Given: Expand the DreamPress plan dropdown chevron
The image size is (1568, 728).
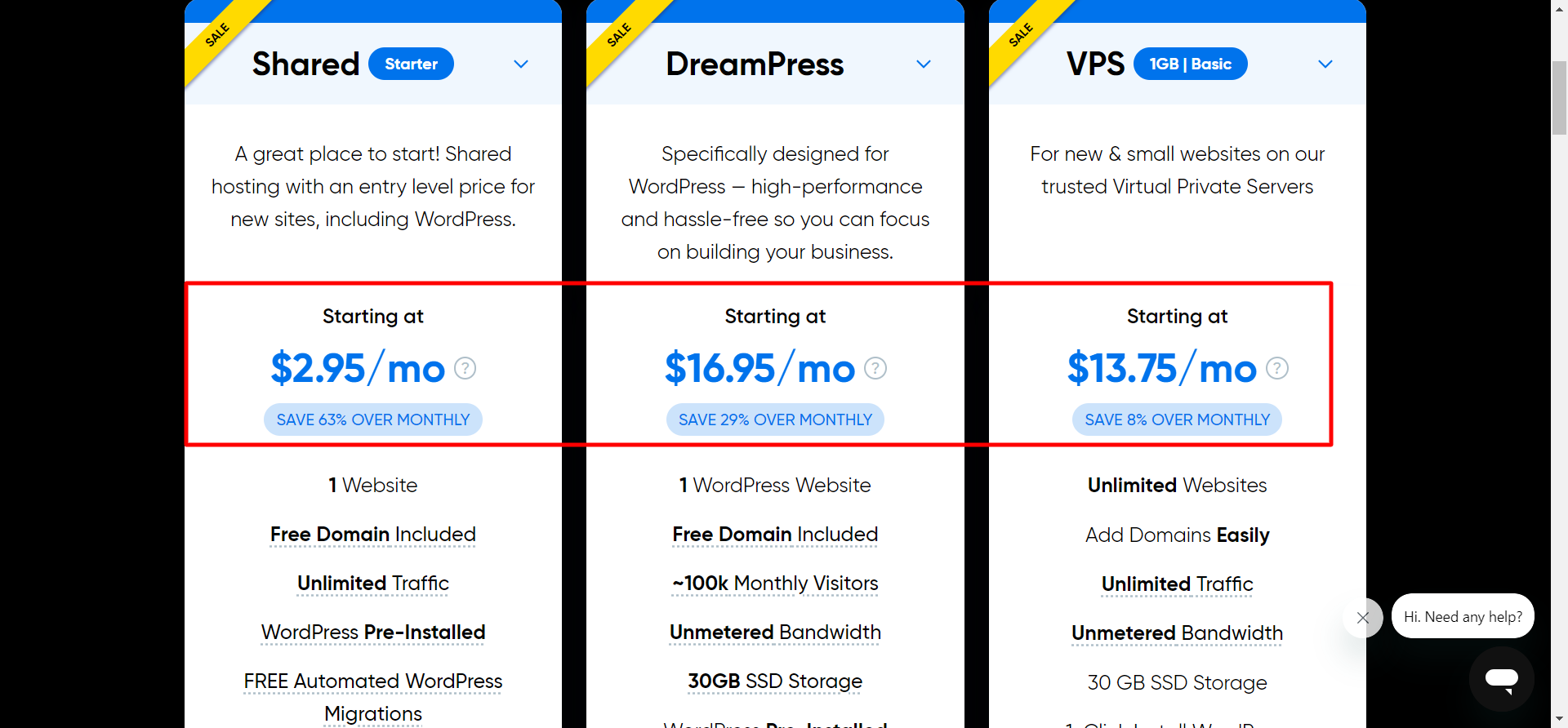Looking at the screenshot, I should pos(924,64).
